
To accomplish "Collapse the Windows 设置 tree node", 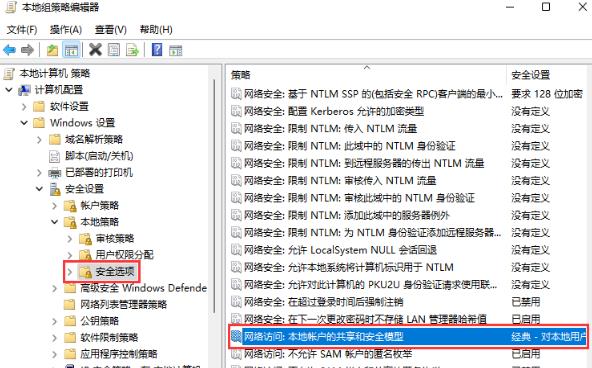I will [24, 123].
